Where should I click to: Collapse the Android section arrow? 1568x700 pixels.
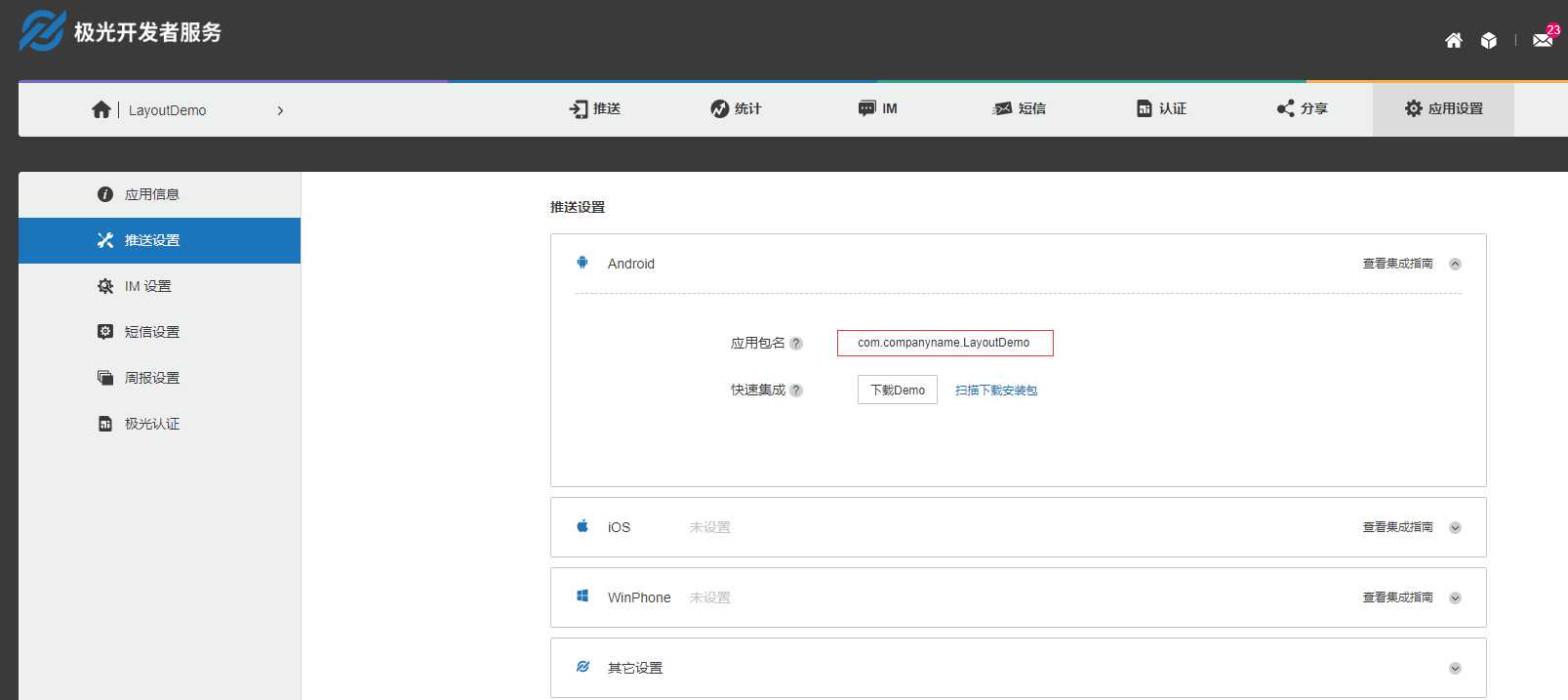1455,264
